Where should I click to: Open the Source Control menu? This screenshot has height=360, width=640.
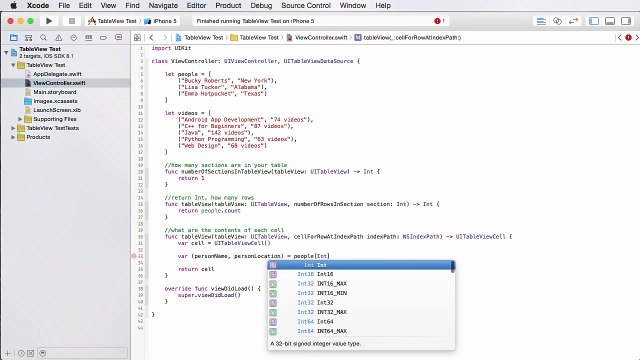306,5
